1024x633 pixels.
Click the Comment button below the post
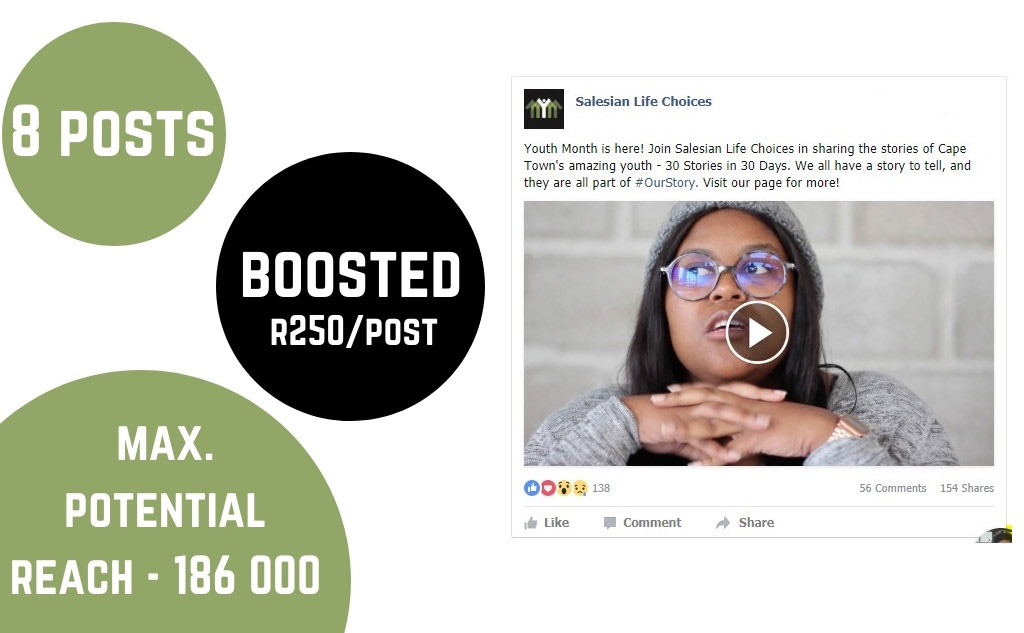(643, 523)
